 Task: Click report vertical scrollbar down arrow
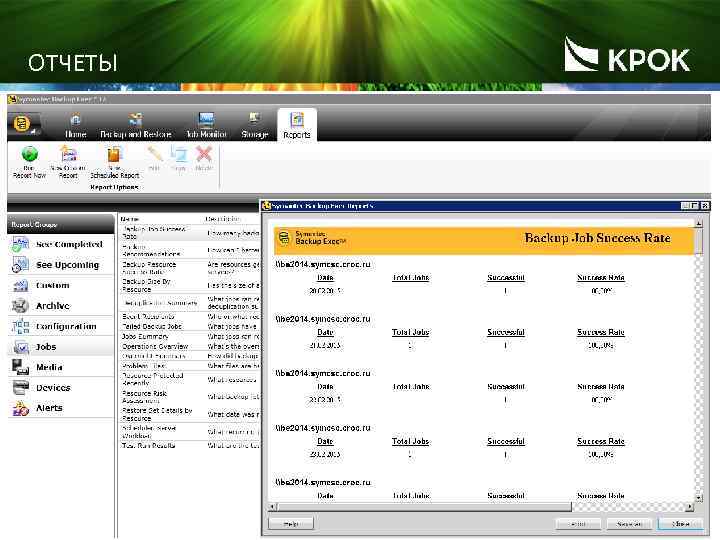click(x=699, y=498)
